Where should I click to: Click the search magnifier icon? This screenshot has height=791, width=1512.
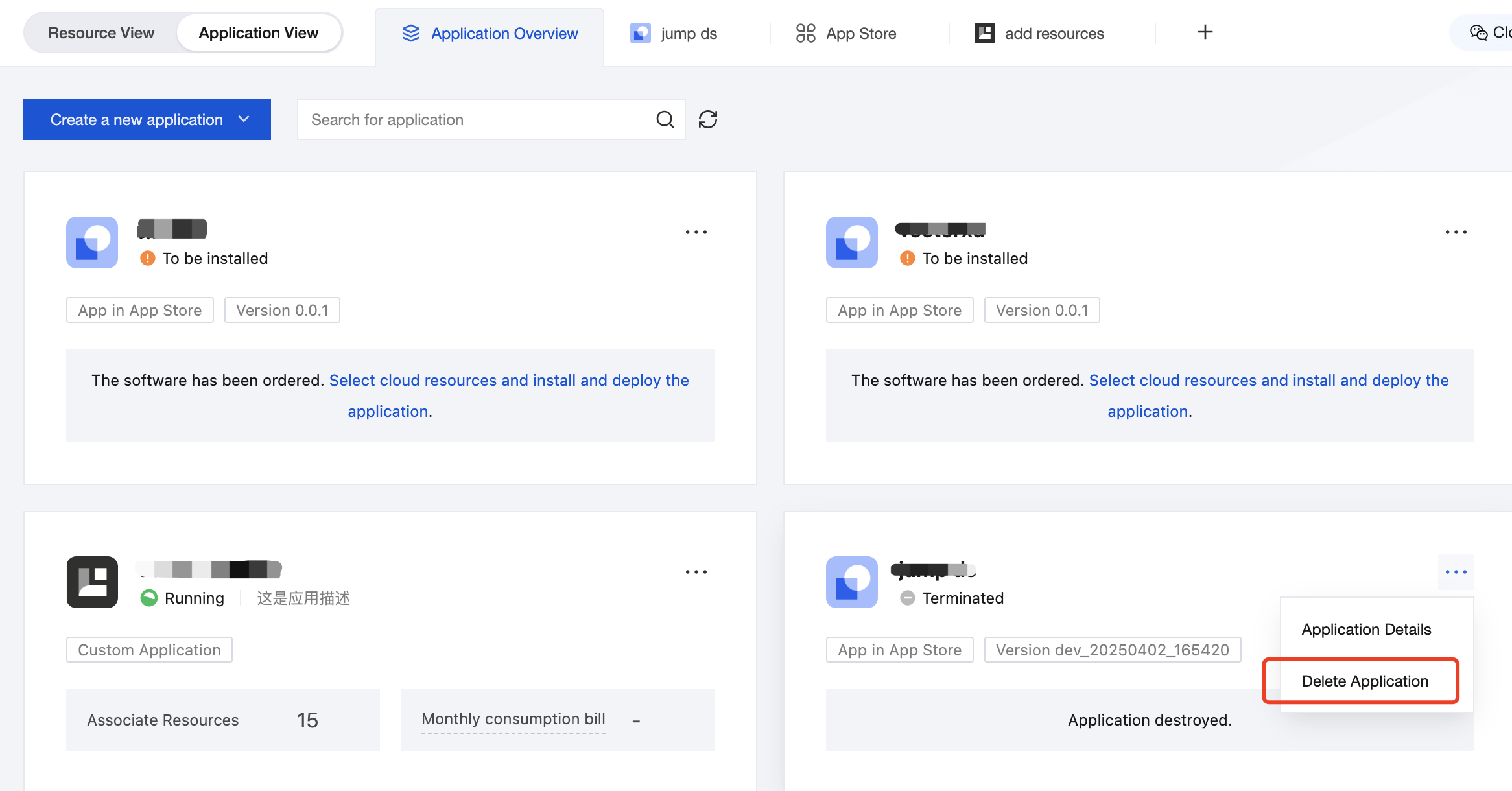tap(665, 119)
